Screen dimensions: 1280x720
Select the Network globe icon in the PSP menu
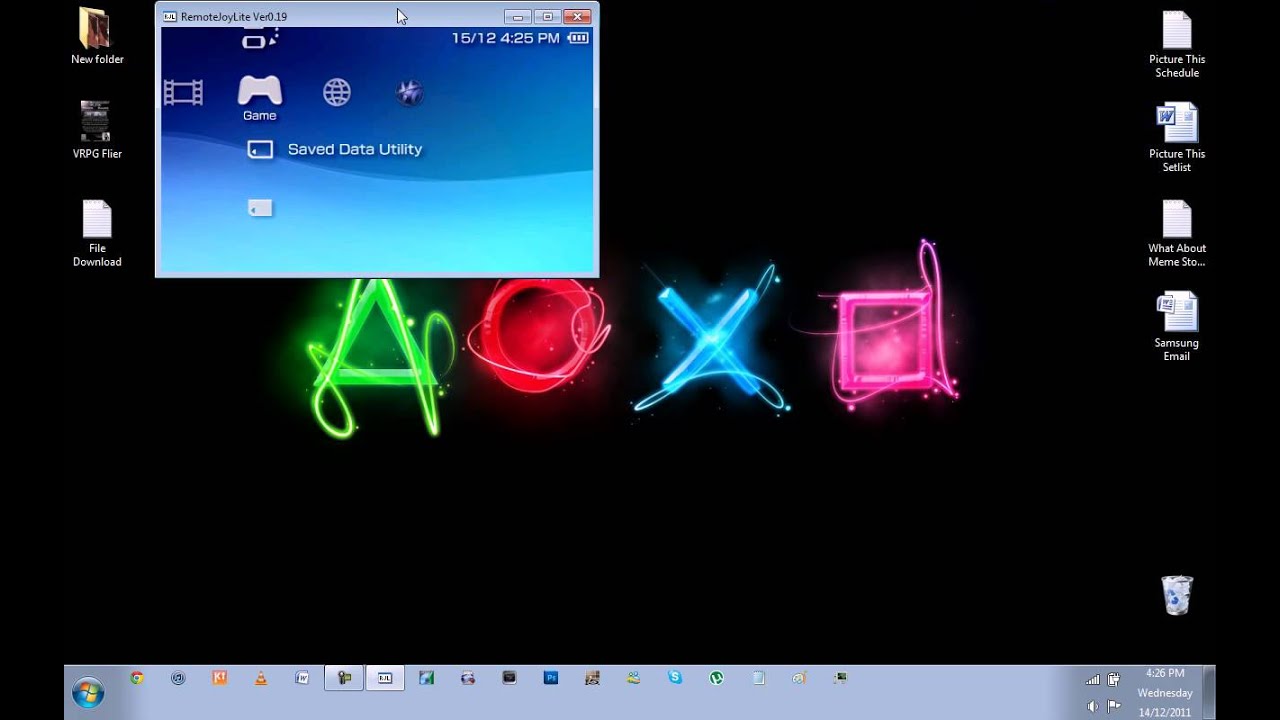[x=337, y=93]
